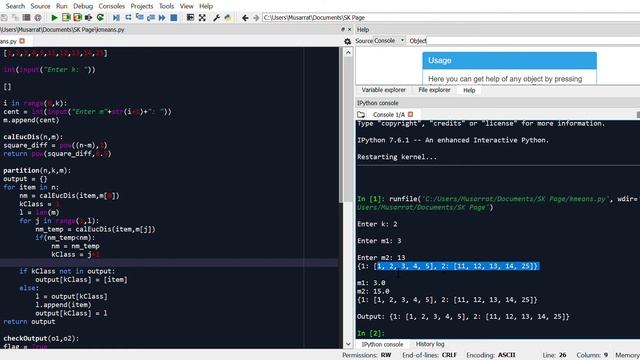Screen dimensions: 640x360
Task: Click the working directory path field
Action: pyautogui.click(x=451, y=18)
